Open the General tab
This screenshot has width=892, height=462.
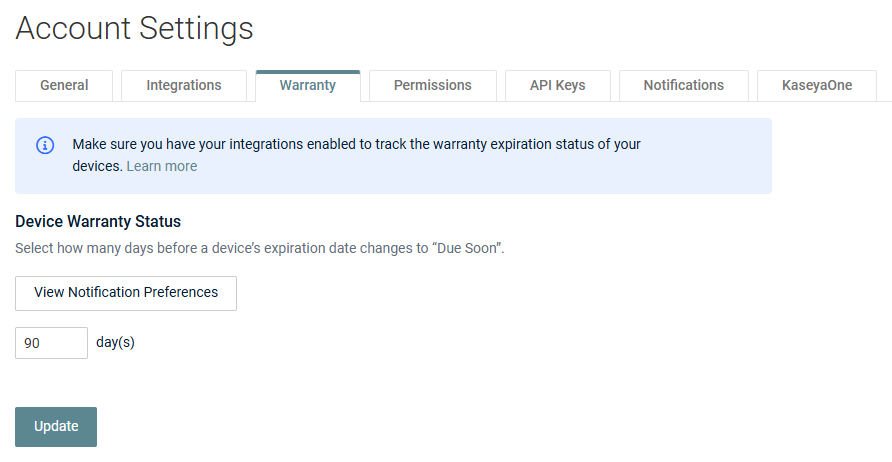(x=64, y=85)
